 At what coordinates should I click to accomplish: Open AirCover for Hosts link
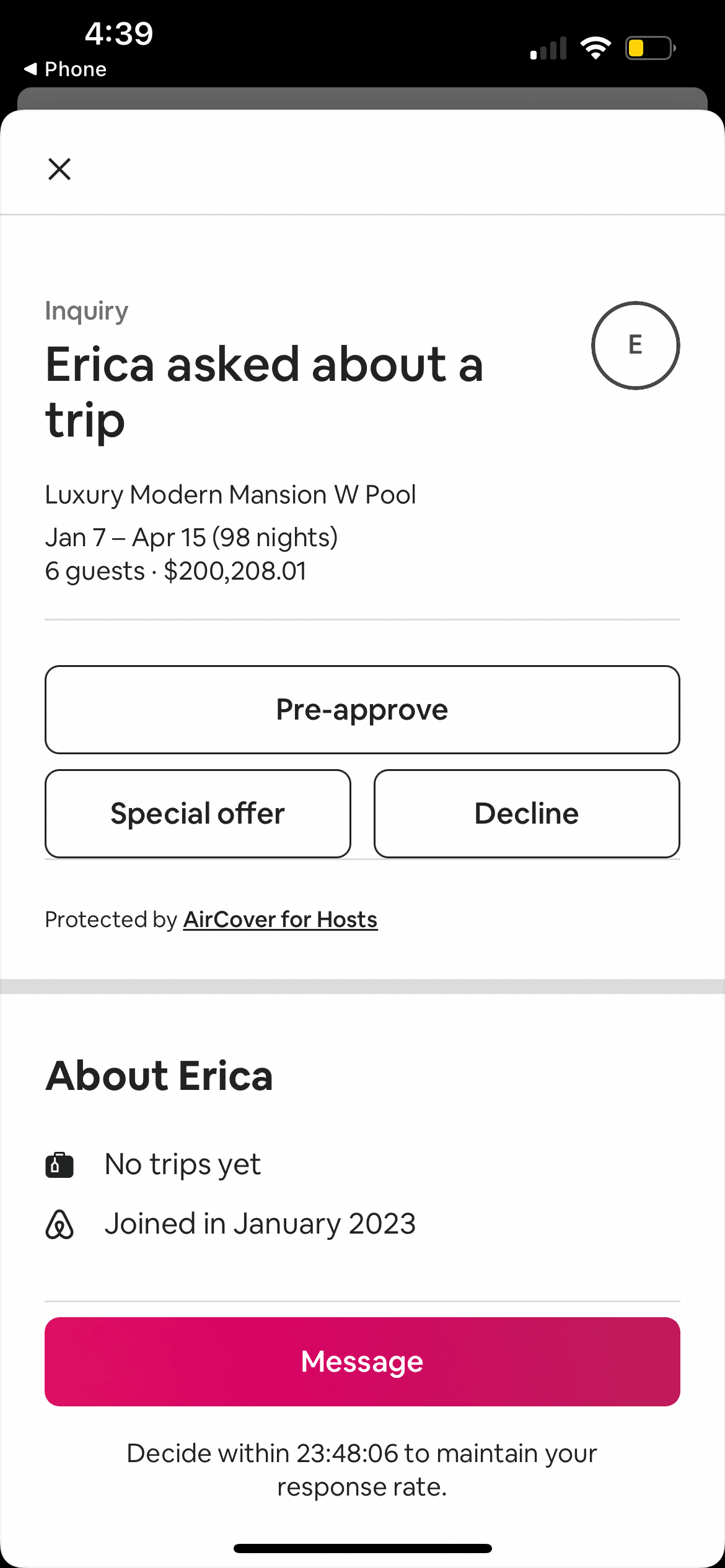click(280, 920)
